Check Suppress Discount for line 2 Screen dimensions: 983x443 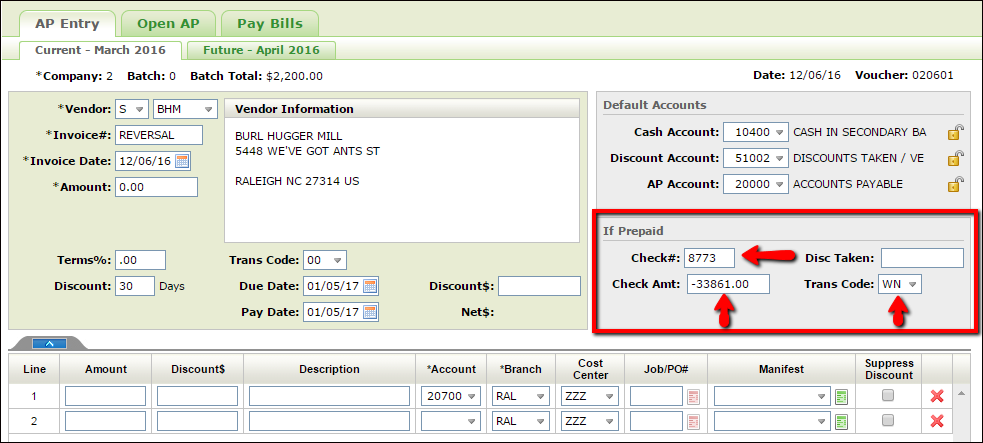click(887, 422)
